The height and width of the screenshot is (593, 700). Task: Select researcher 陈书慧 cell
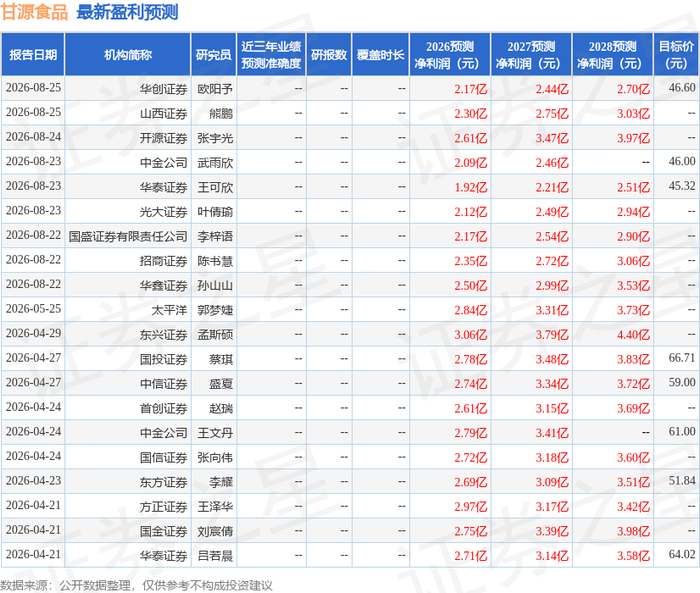[215, 261]
